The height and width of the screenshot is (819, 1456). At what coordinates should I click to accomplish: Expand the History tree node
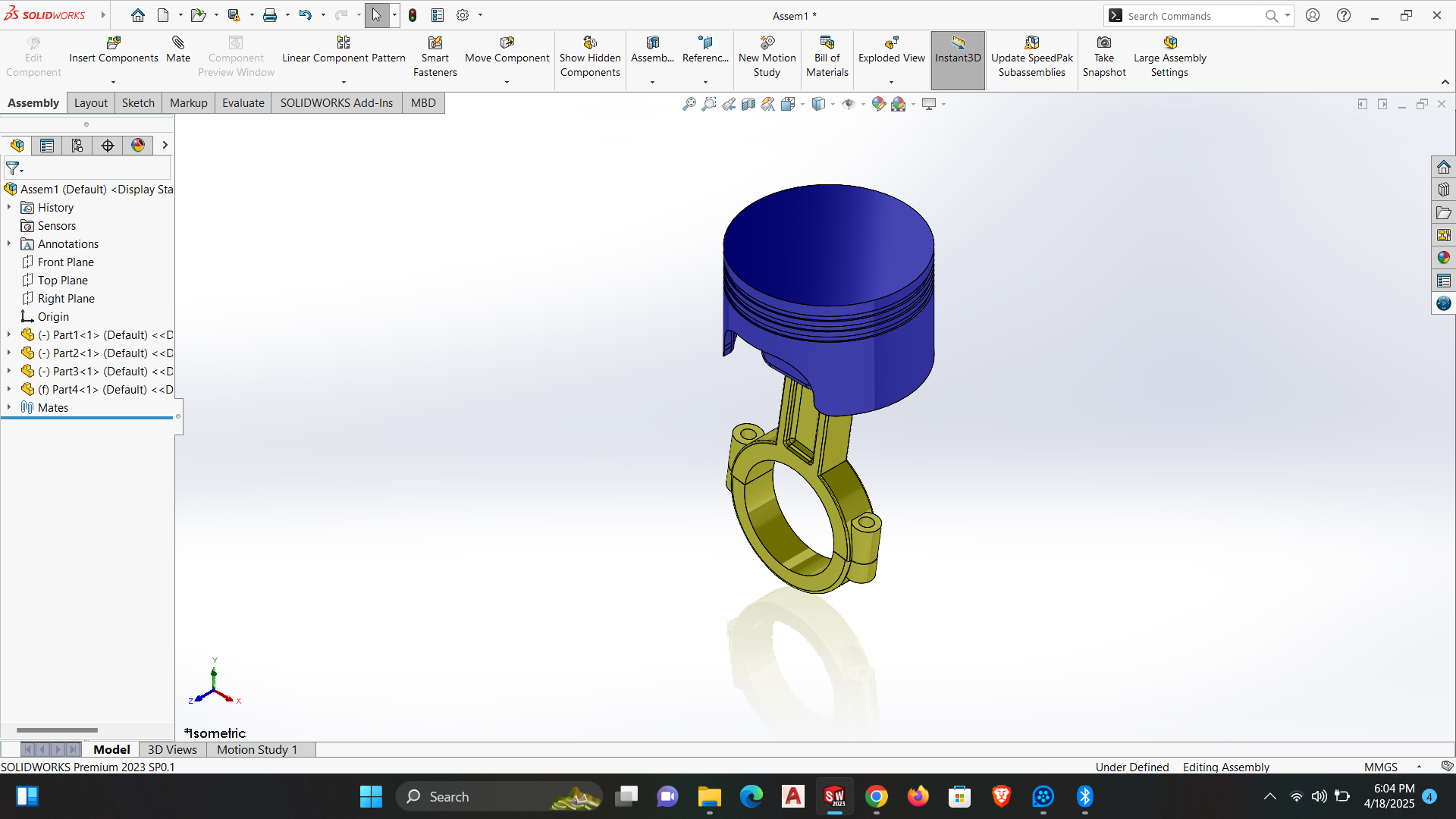tap(9, 207)
